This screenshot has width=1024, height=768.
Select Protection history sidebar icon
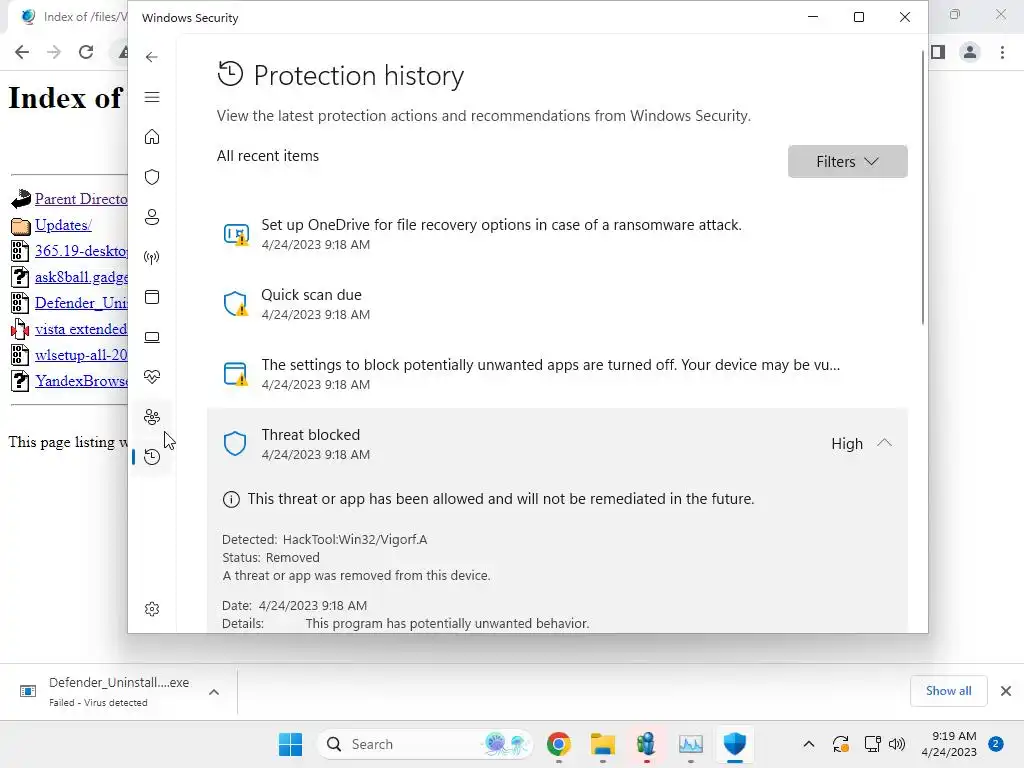click(152, 456)
